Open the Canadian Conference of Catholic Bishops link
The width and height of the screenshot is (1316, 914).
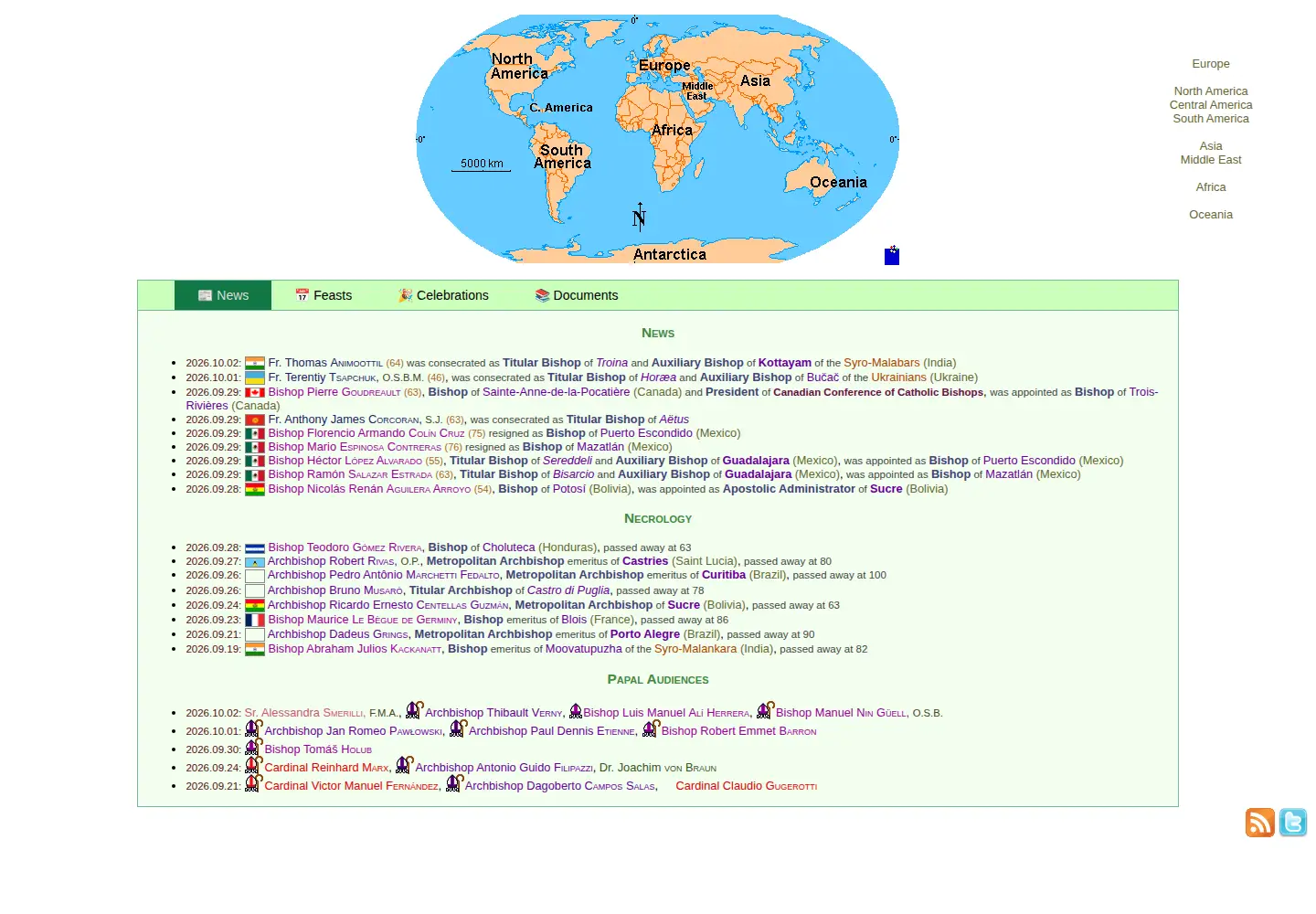[x=878, y=392]
